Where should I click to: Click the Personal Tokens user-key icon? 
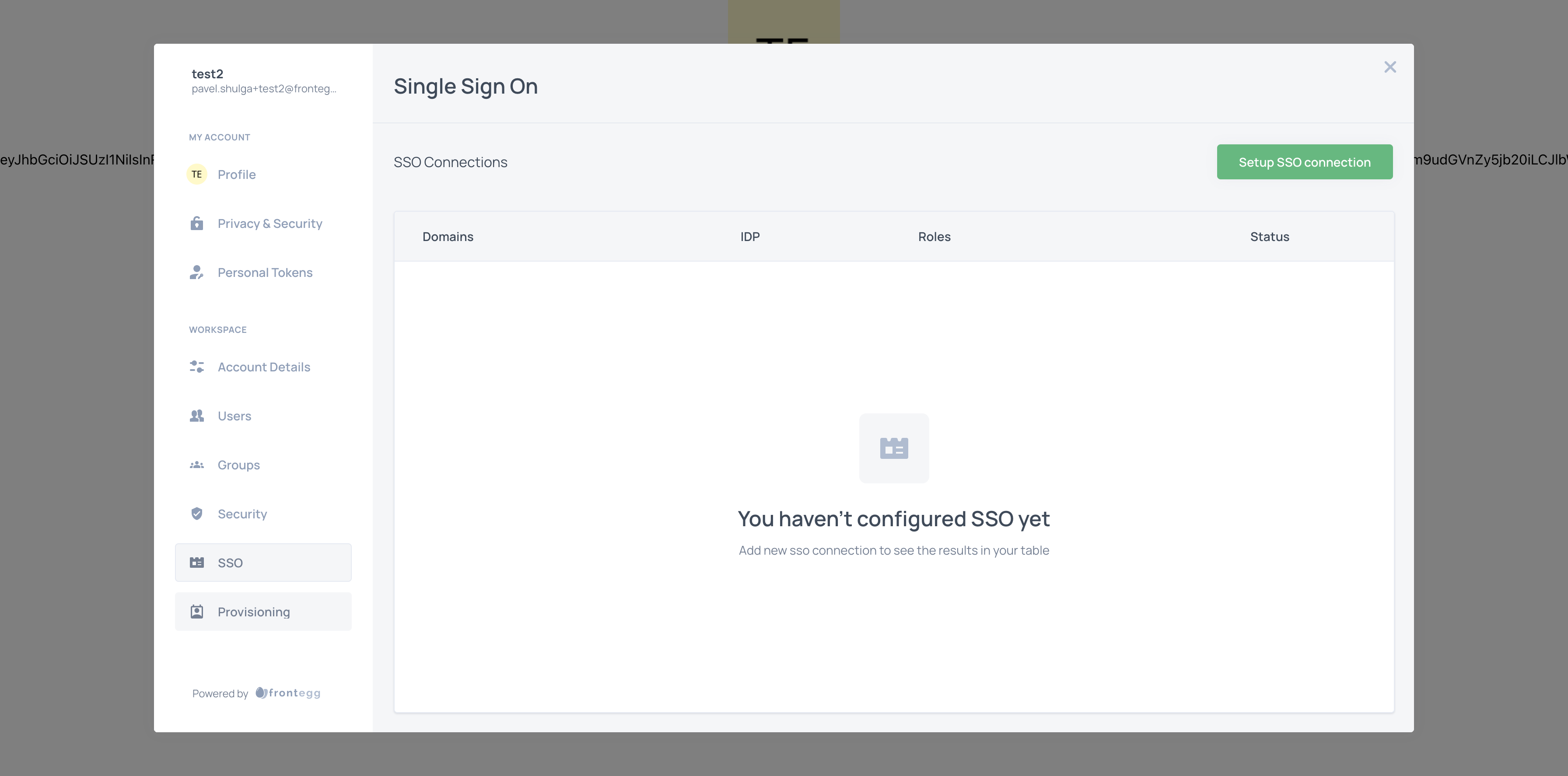point(196,273)
